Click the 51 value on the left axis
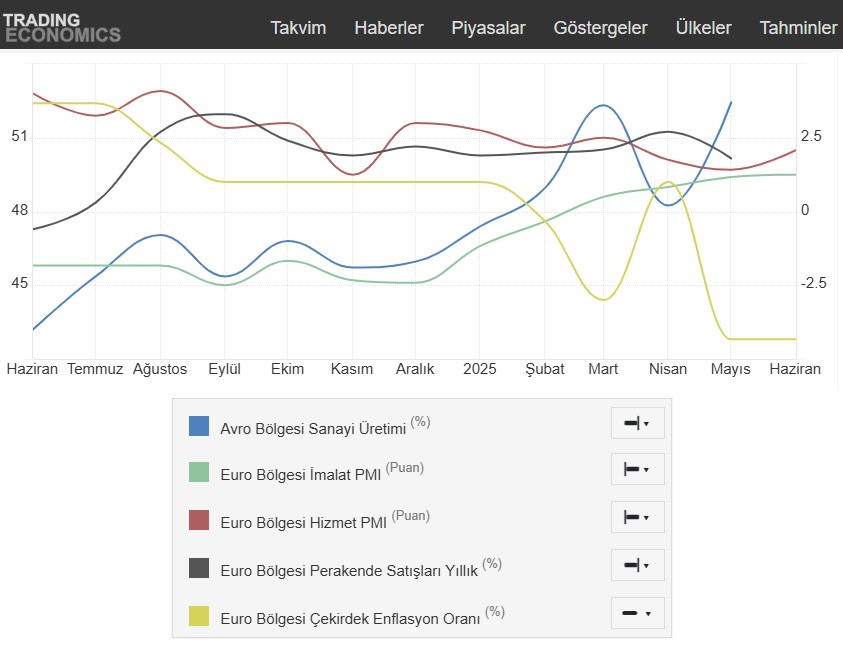The height and width of the screenshot is (645, 843). (x=19, y=136)
